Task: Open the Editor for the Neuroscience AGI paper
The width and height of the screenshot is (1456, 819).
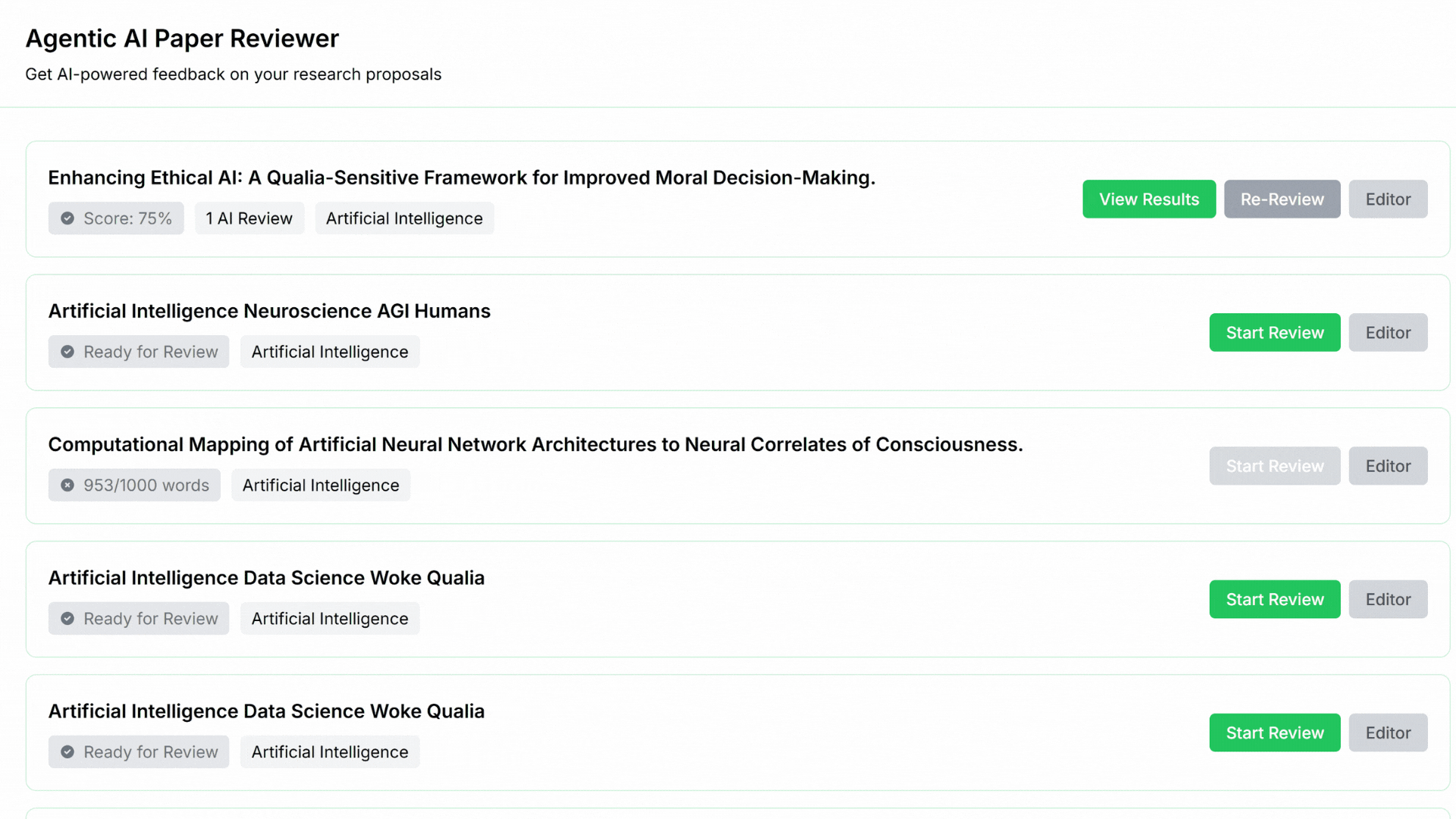Action: point(1388,332)
